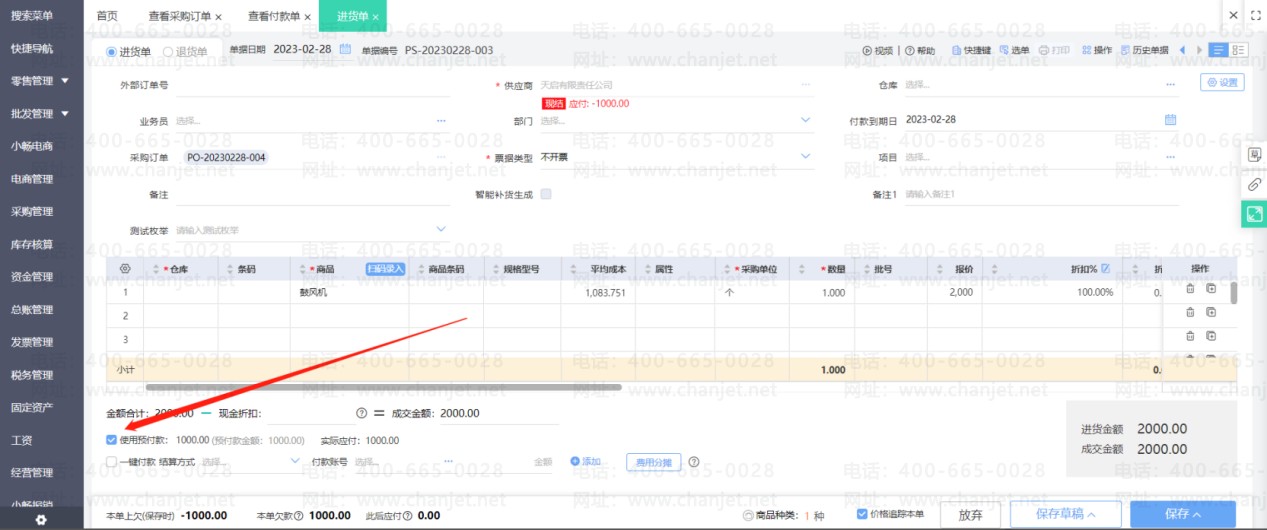Click the 外部订单号 input field
The image size is (1267, 530).
click(x=312, y=86)
